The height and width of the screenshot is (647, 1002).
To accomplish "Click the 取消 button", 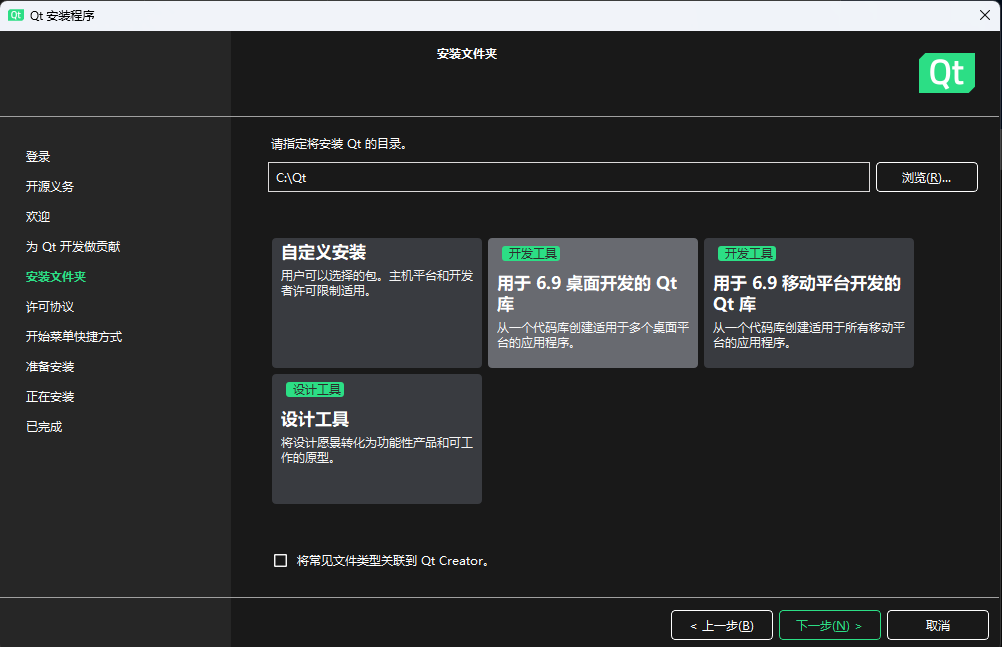I will [x=937, y=624].
